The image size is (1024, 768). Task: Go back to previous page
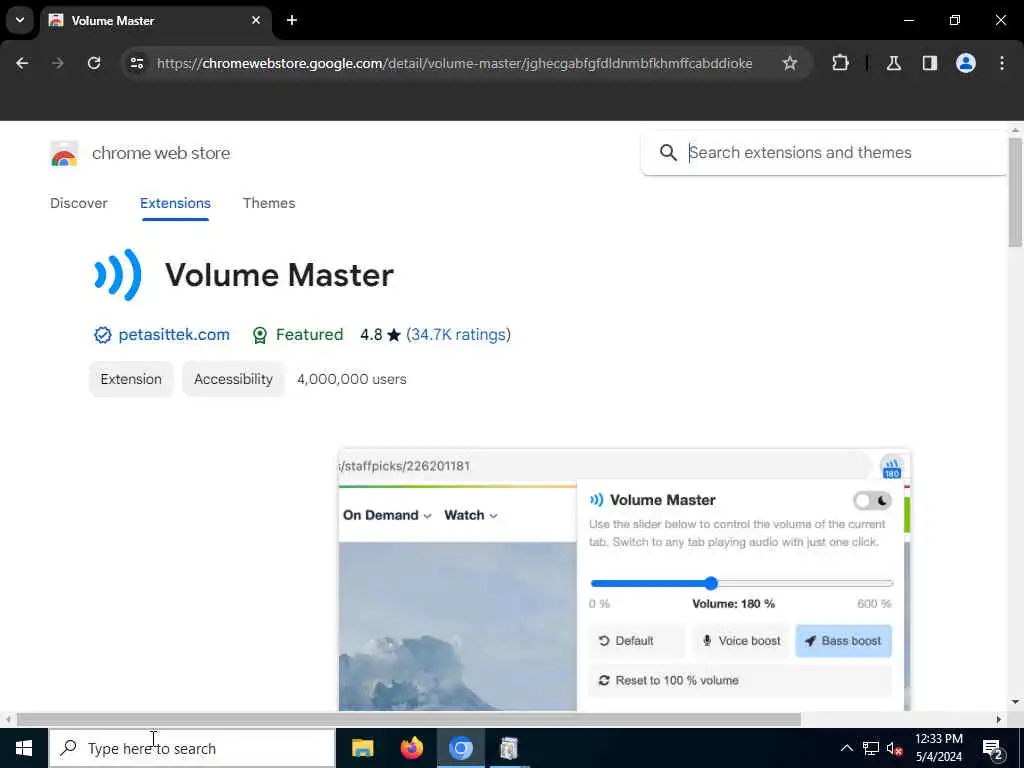pos(22,63)
